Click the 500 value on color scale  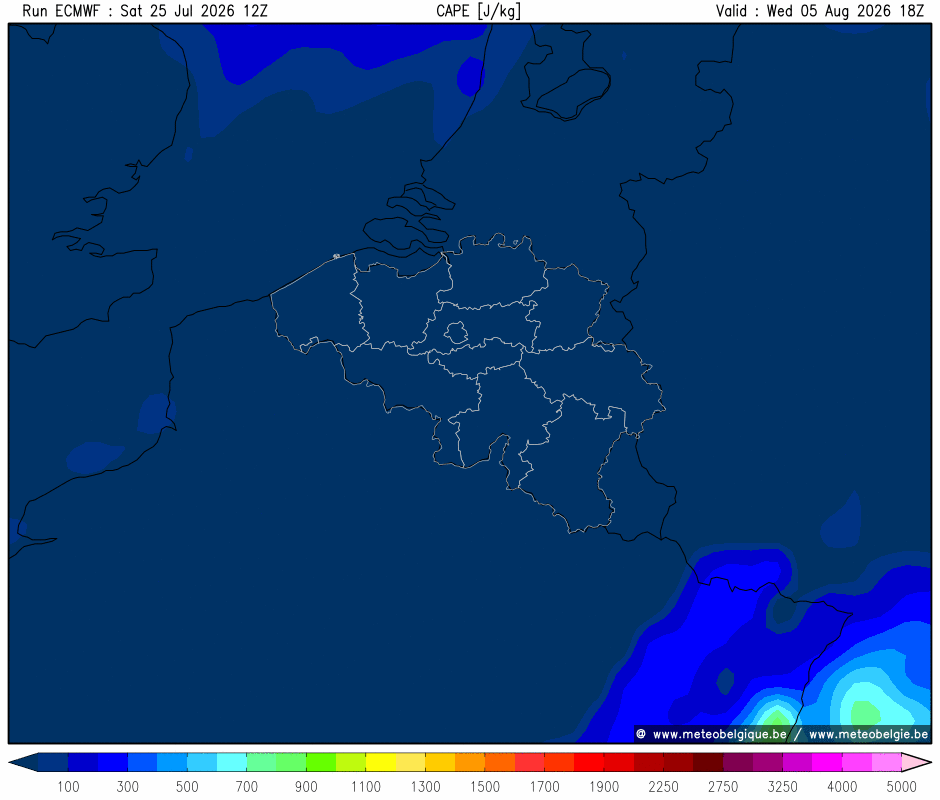(187, 786)
